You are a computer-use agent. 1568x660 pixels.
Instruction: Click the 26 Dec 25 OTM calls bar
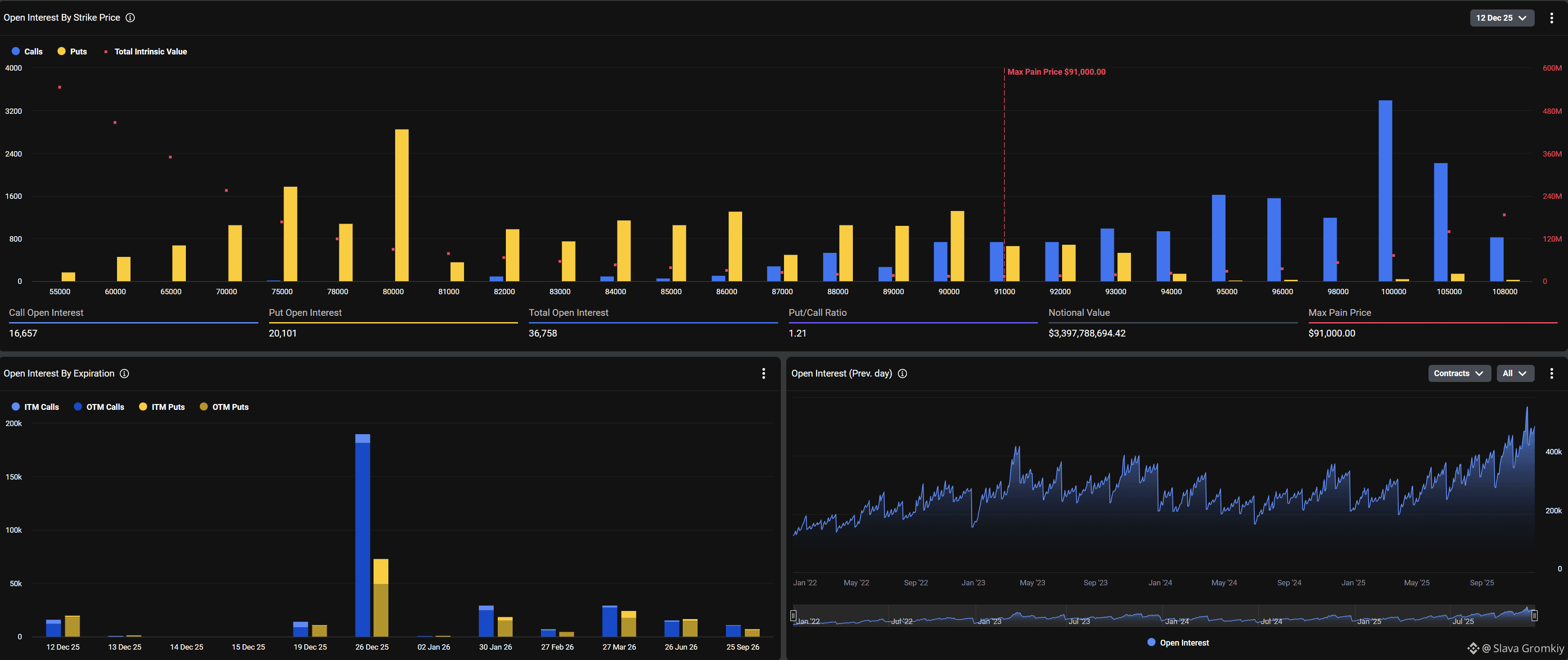pos(362,541)
